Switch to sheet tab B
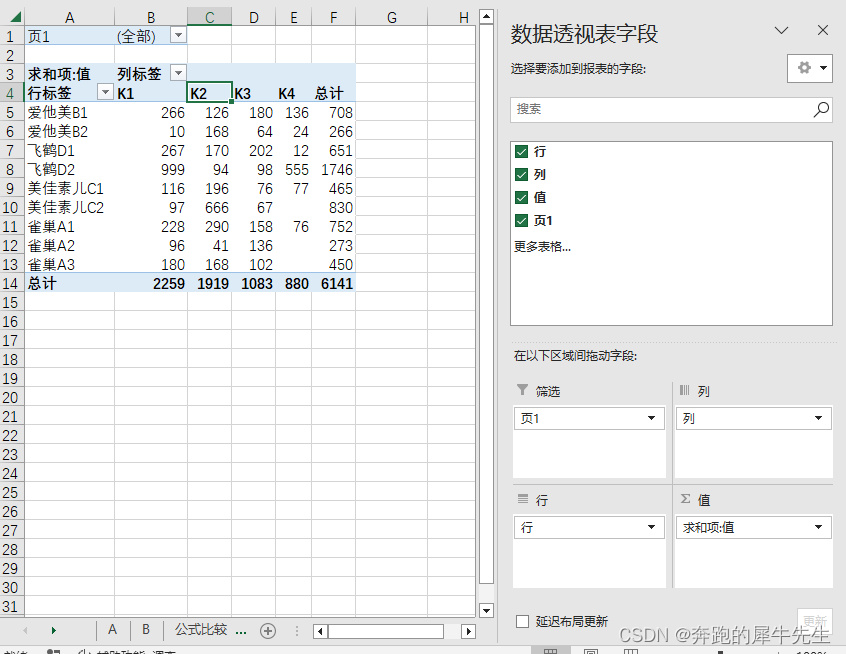846x654 pixels. [146, 630]
